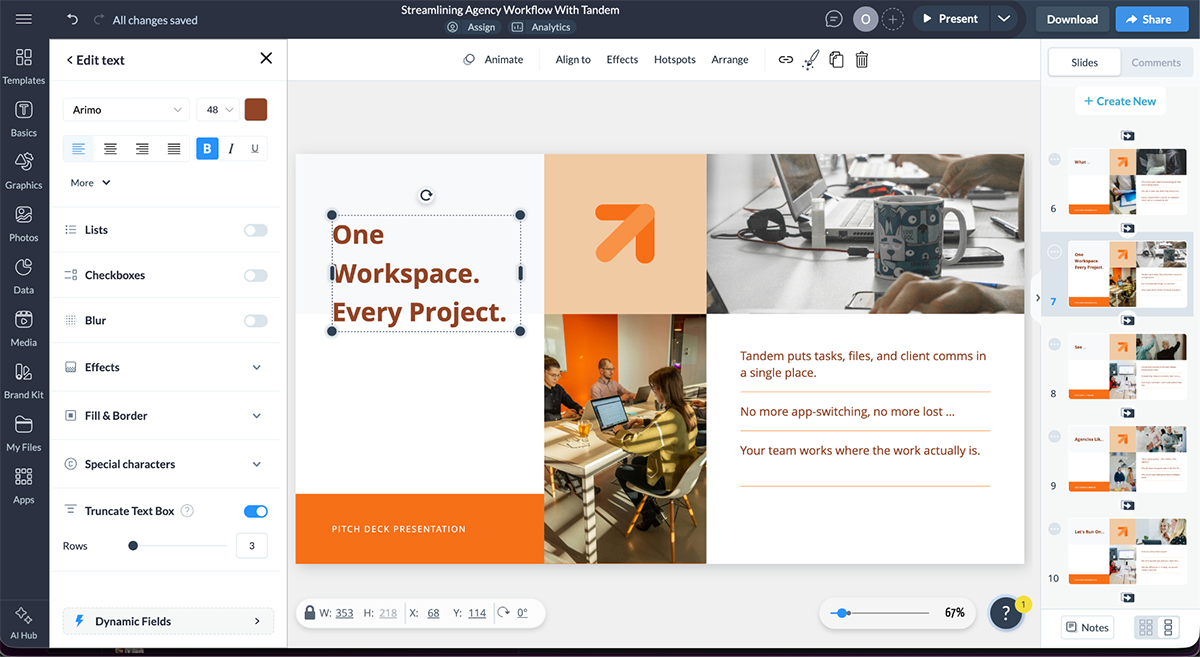This screenshot has width=1200, height=657.
Task: Open Analytics under the title
Action: point(541,27)
